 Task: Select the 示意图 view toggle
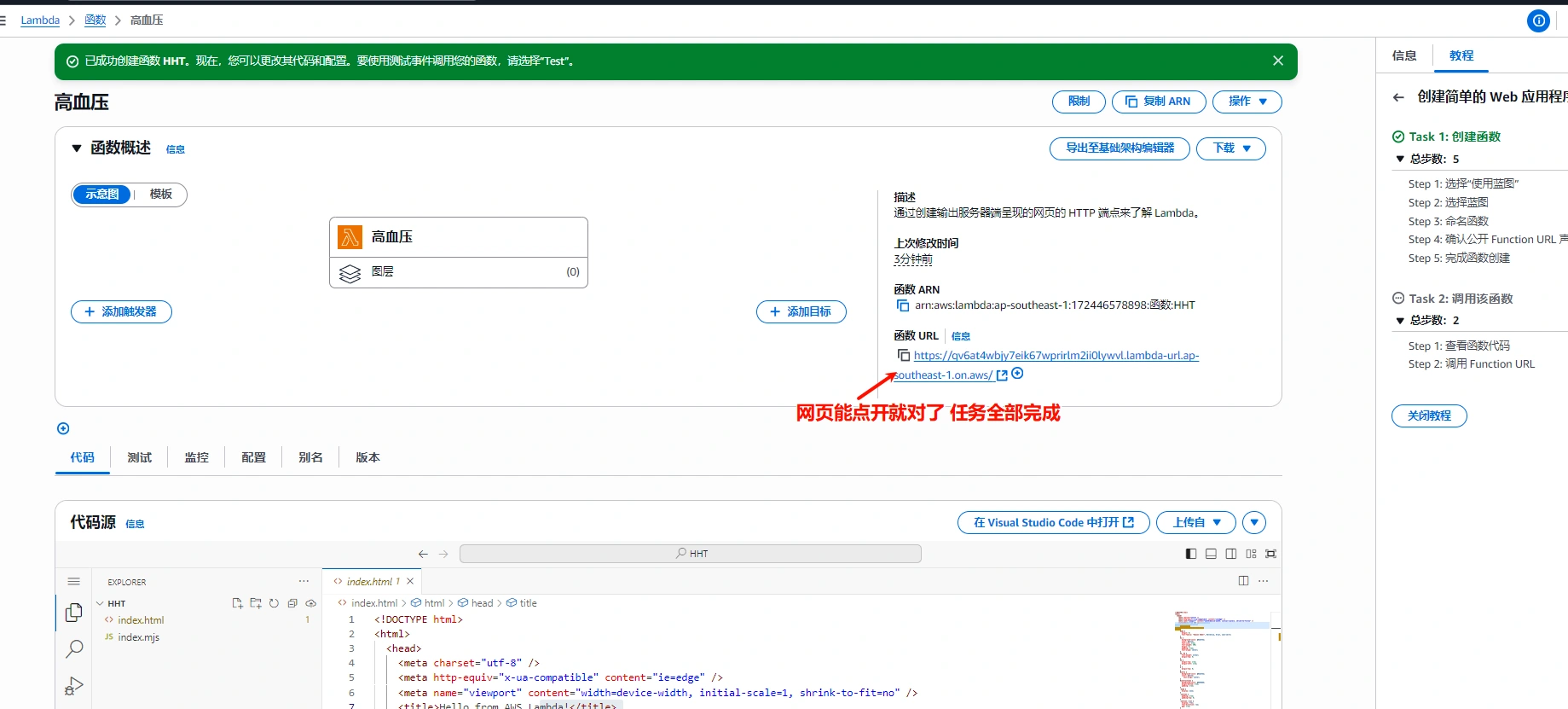[101, 195]
